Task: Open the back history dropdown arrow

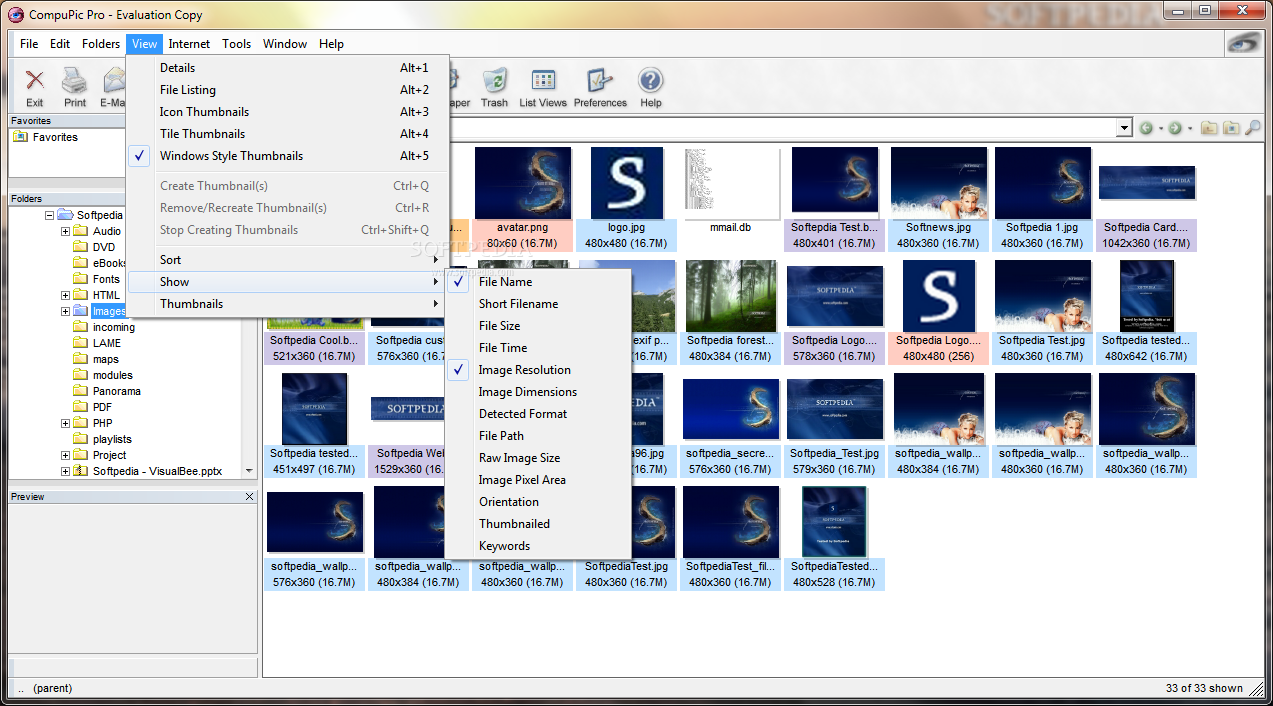Action: [x=1160, y=128]
